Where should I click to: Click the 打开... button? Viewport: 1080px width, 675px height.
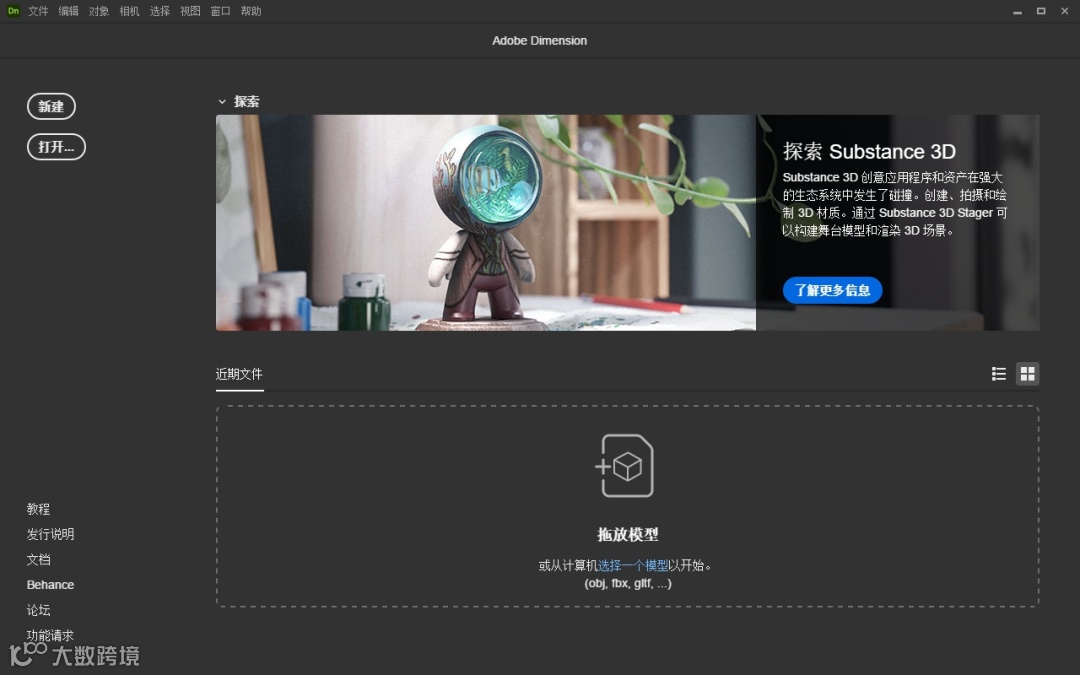coord(56,147)
